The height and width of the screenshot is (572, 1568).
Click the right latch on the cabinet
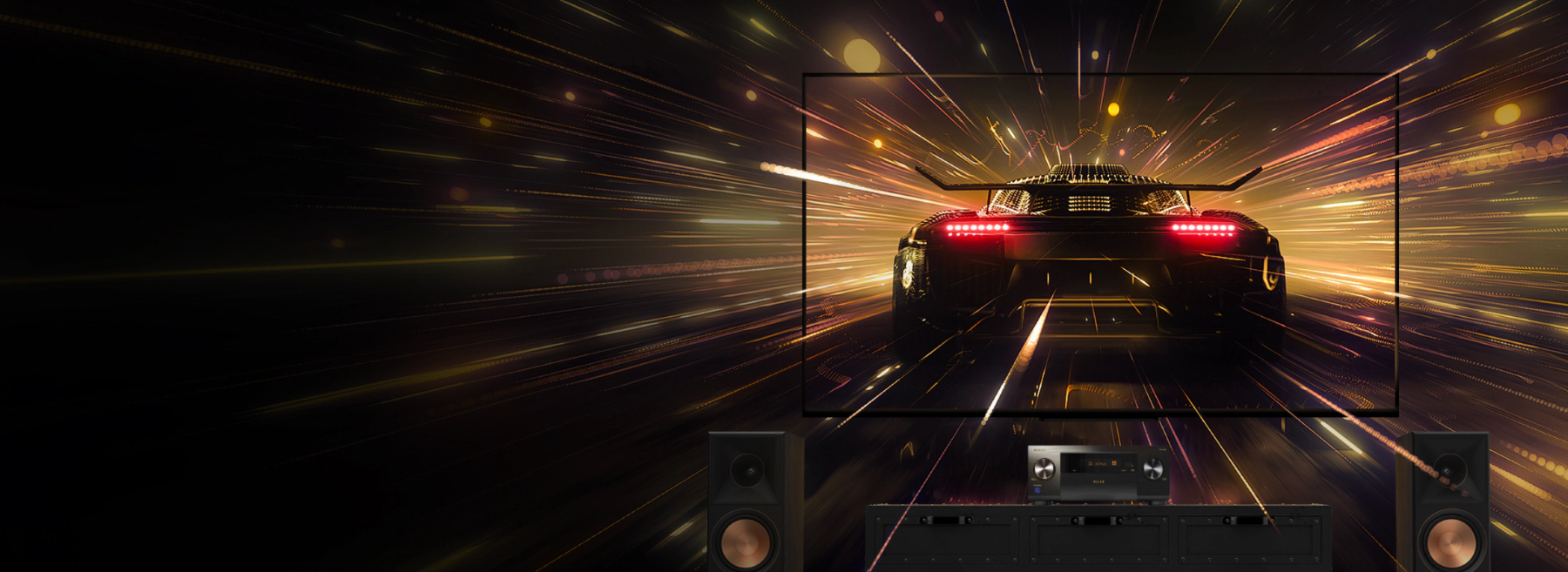tap(1247, 520)
